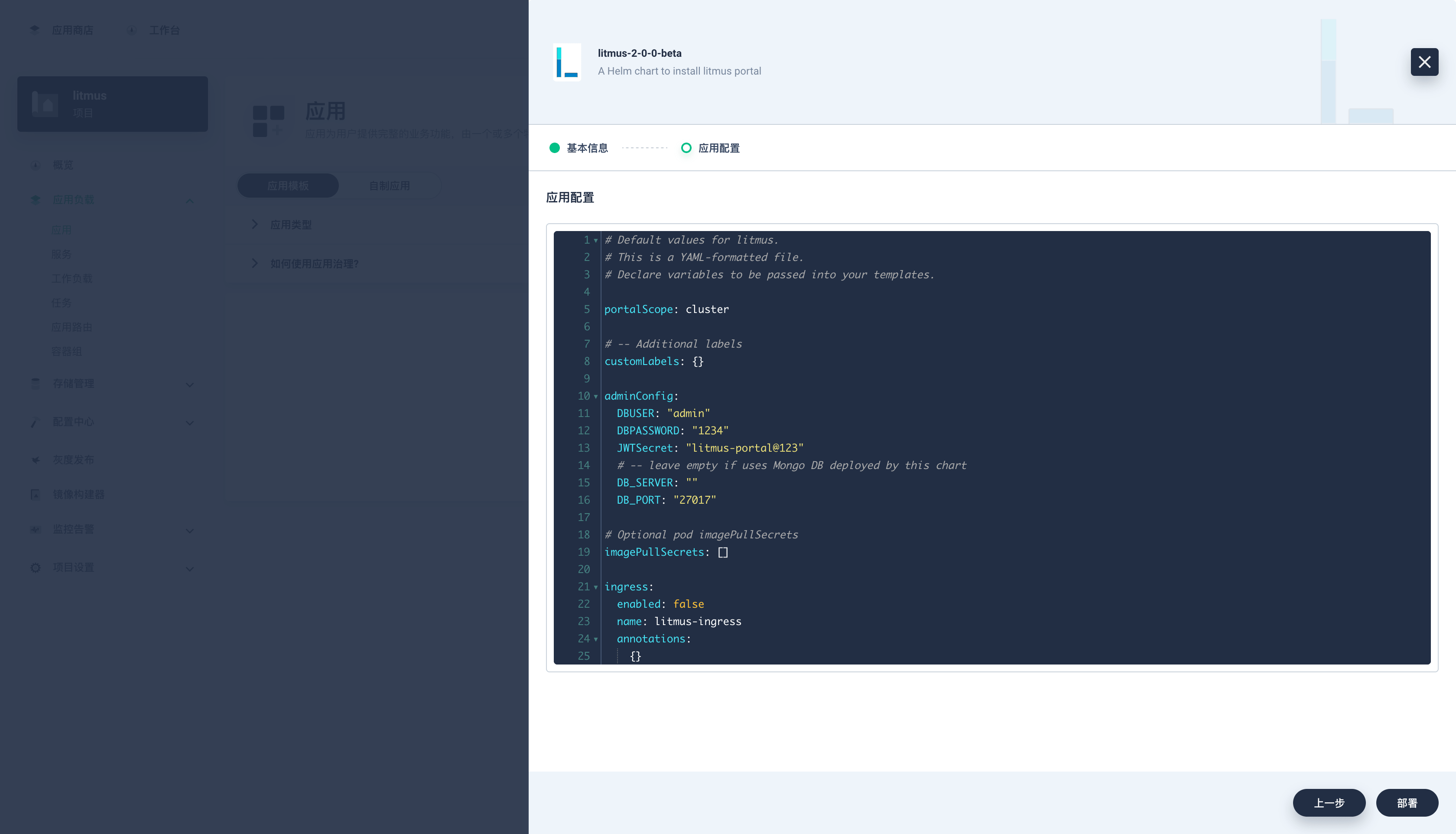
Task: Fold the ingress section at line 21
Action: coord(595,587)
